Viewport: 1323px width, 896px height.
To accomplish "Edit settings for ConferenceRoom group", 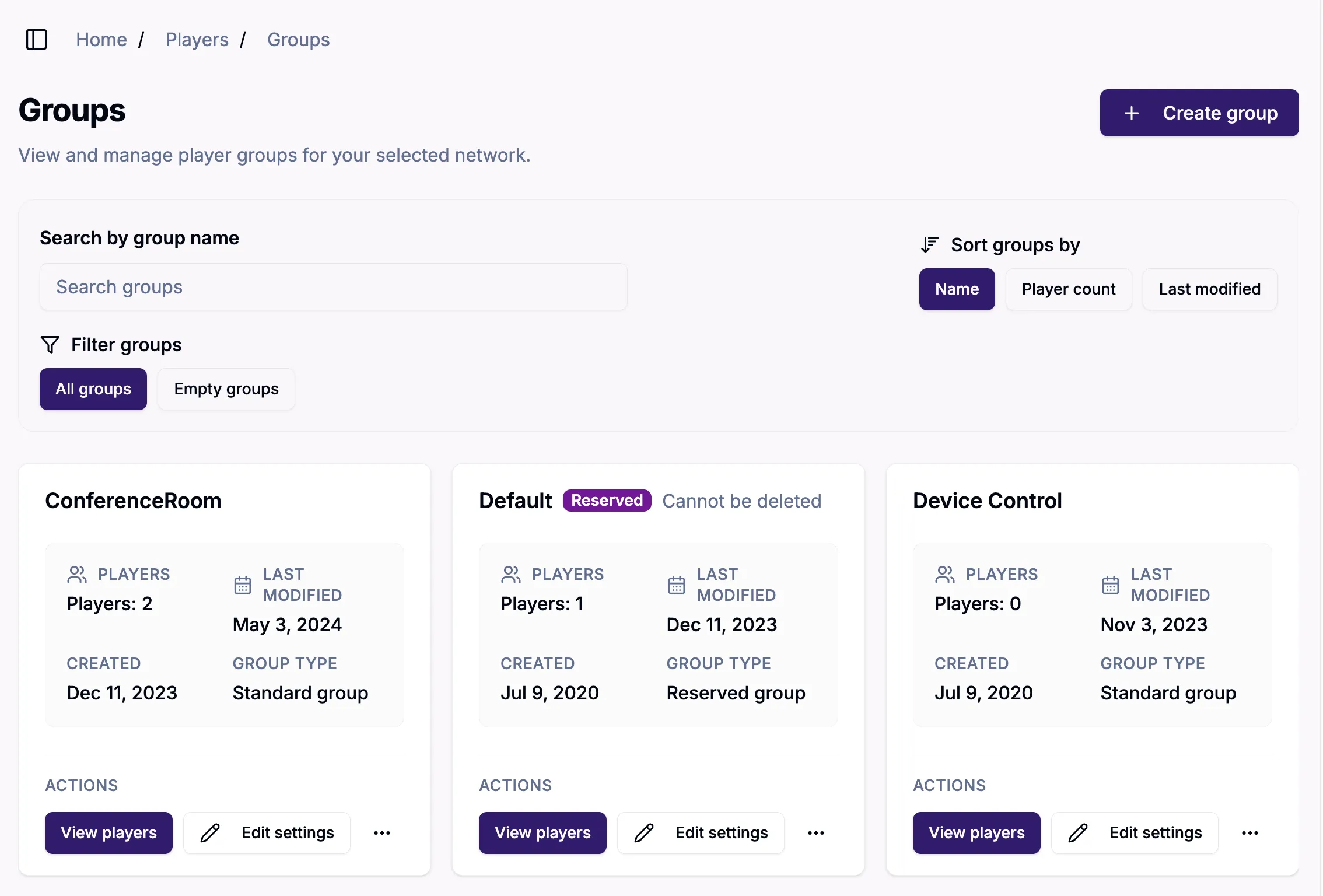I will tap(267, 833).
